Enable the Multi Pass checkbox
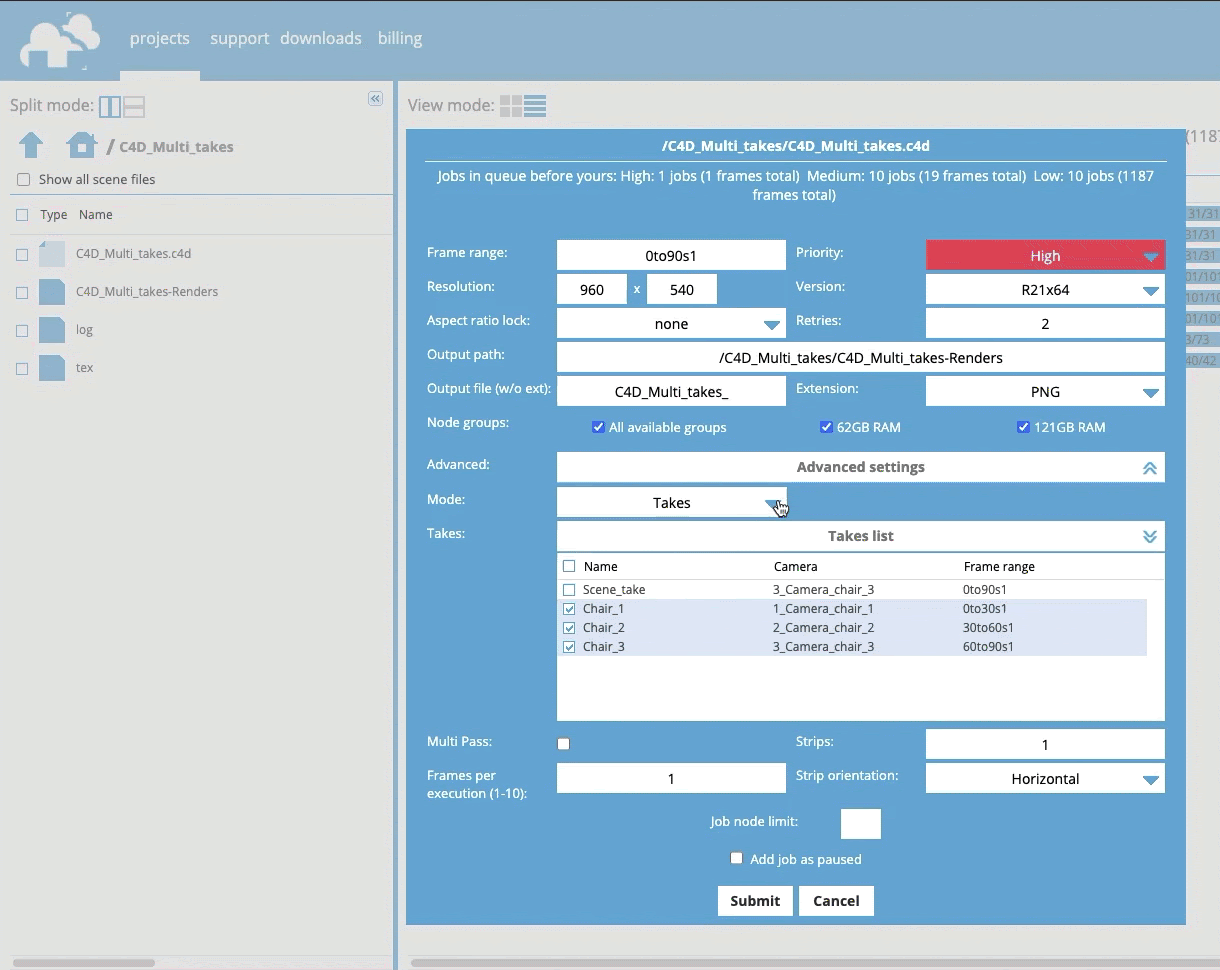1220x970 pixels. [x=563, y=744]
